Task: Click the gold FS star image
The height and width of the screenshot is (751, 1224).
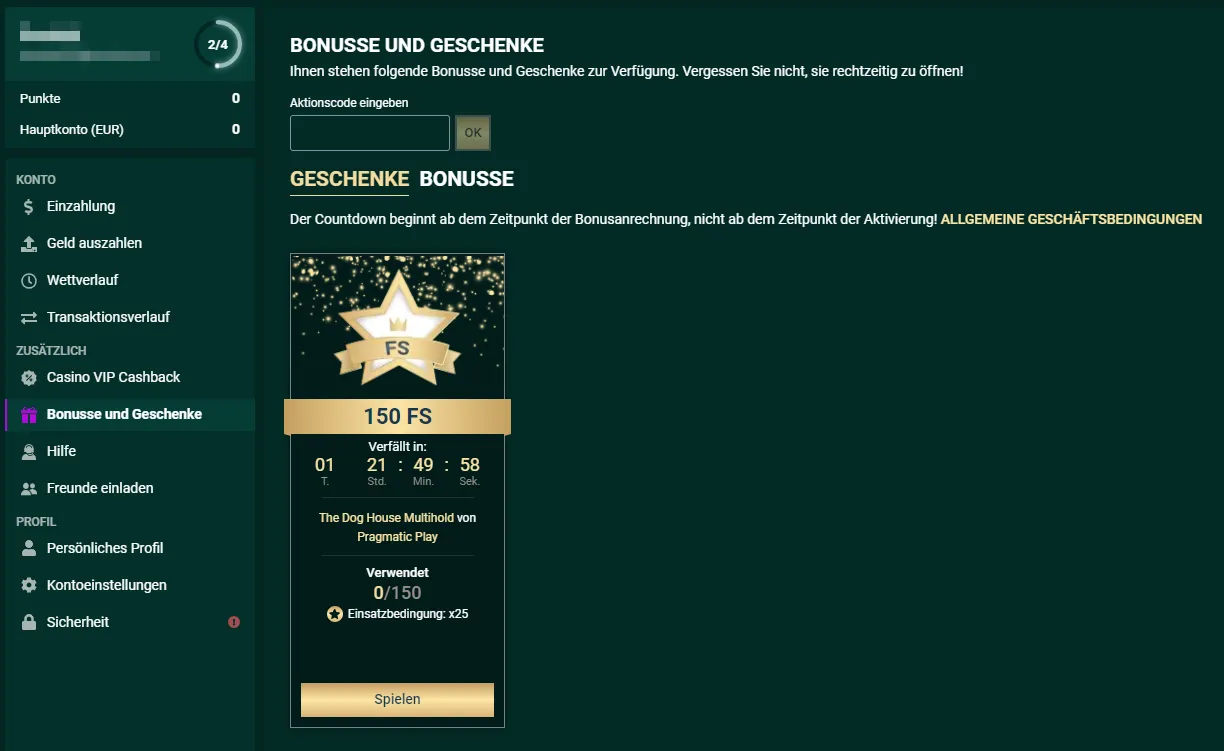Action: pyautogui.click(x=397, y=327)
